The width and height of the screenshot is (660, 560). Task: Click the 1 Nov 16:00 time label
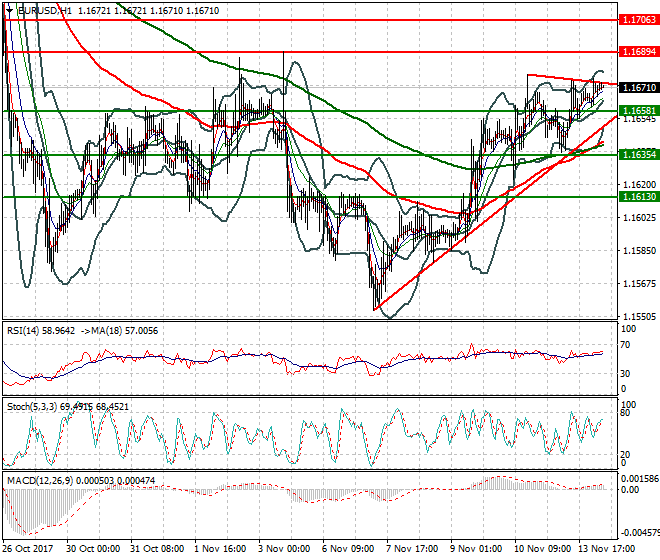tap(220, 549)
